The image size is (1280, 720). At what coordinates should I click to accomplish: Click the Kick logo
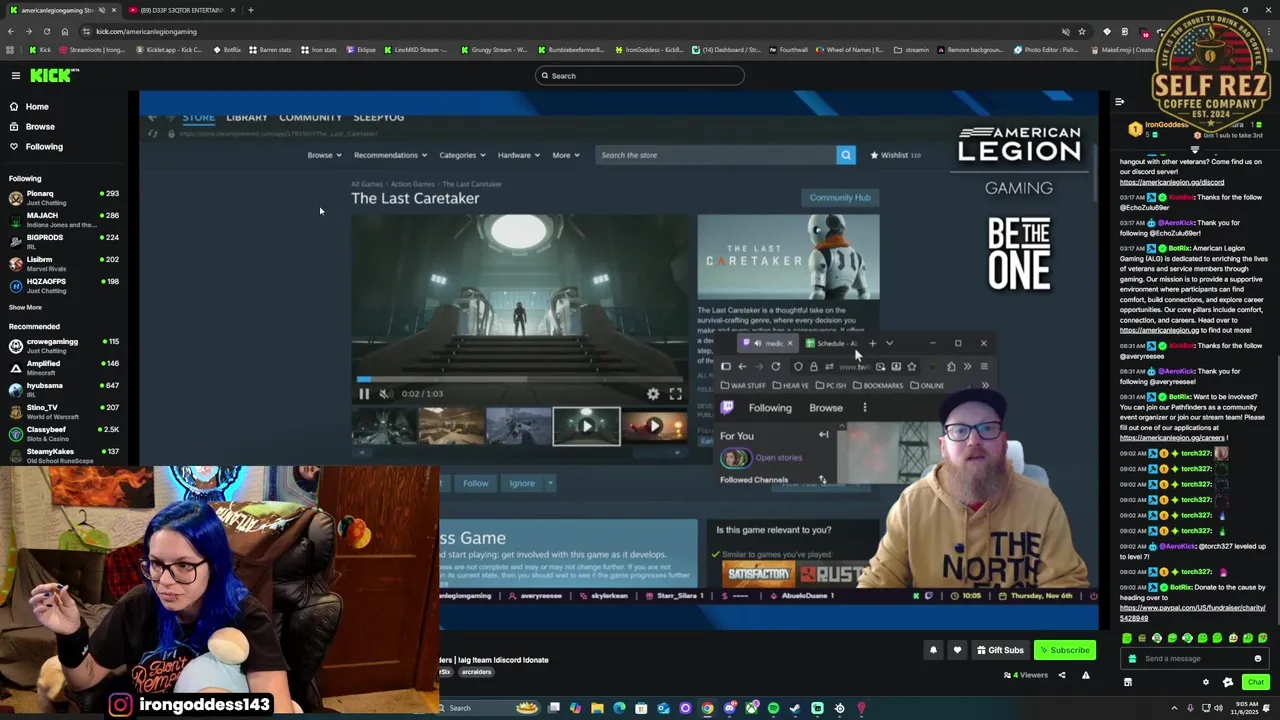pyautogui.click(x=49, y=76)
